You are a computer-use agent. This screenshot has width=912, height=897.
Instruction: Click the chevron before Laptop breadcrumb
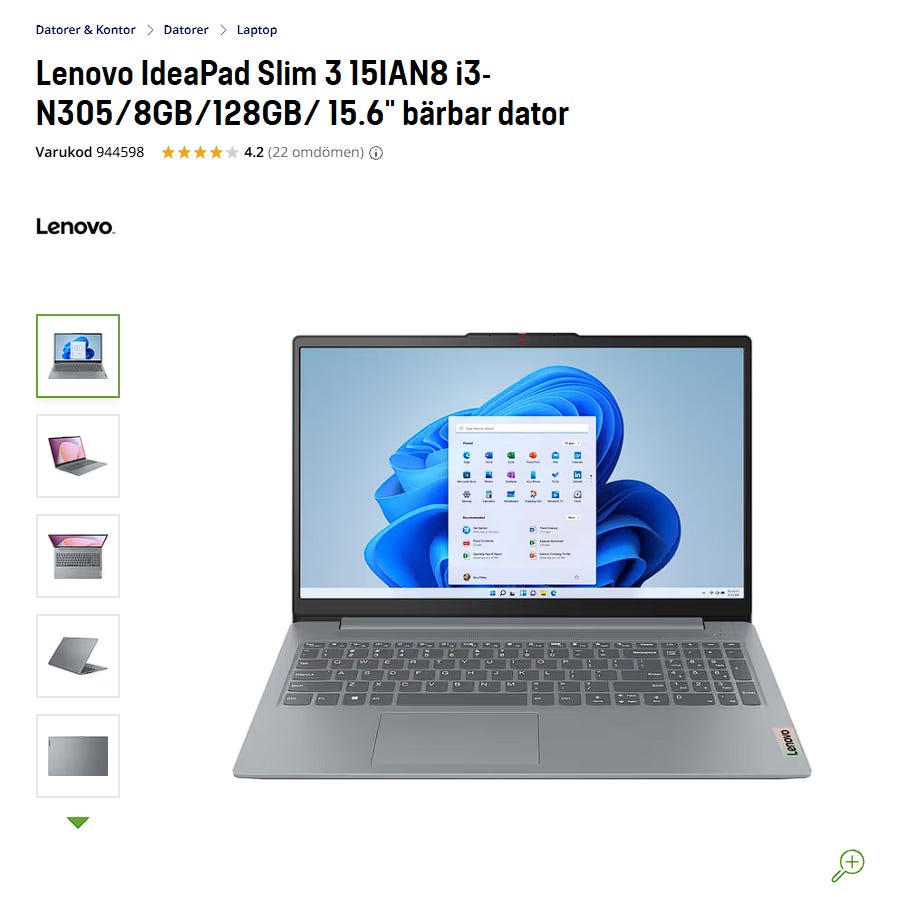(x=223, y=30)
